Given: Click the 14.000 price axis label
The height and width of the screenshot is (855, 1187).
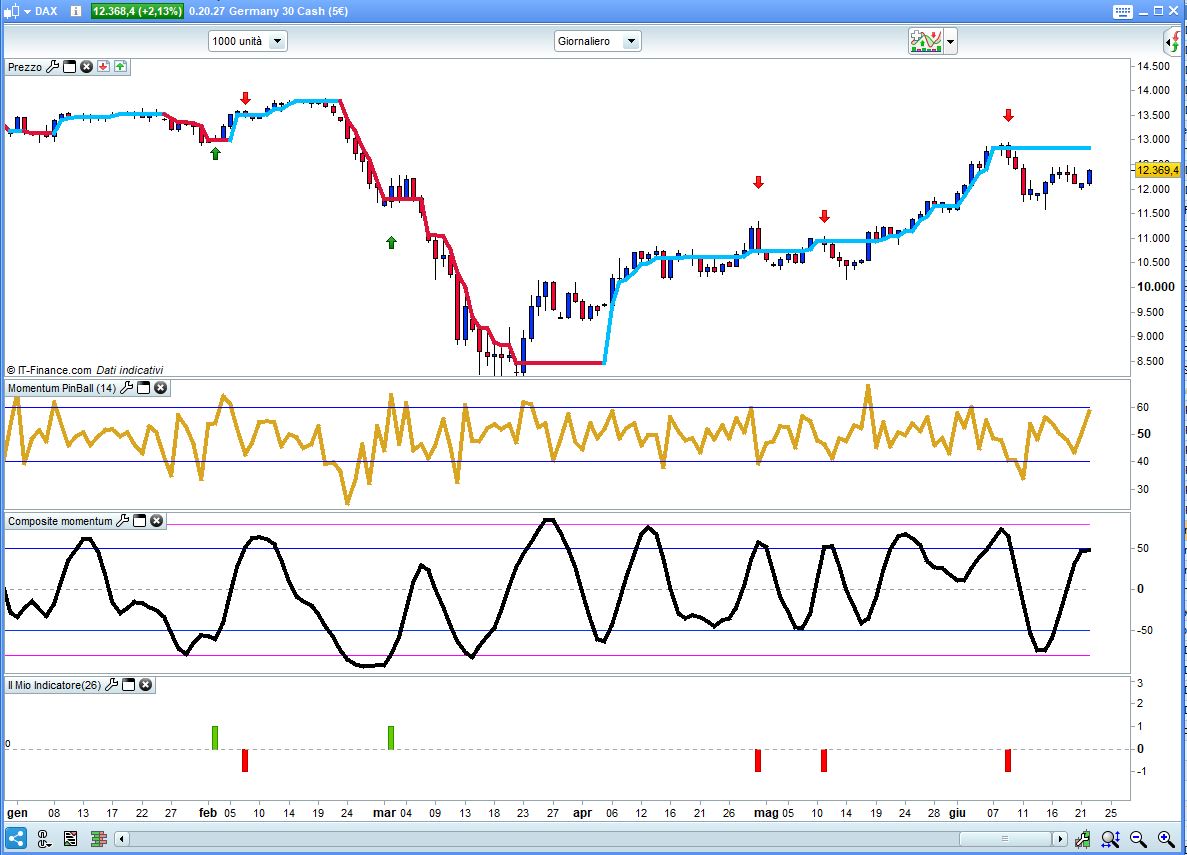Looking at the screenshot, I should (1153, 90).
